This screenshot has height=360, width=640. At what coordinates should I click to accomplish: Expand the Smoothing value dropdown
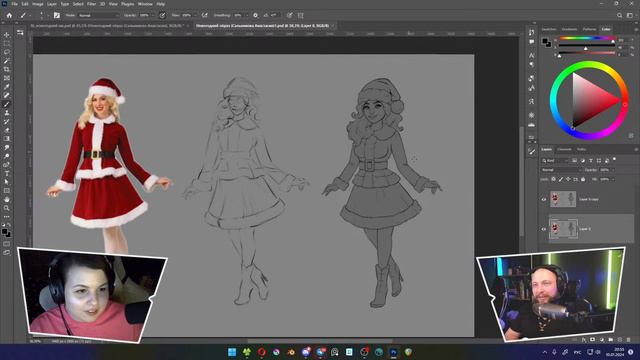click(246, 15)
